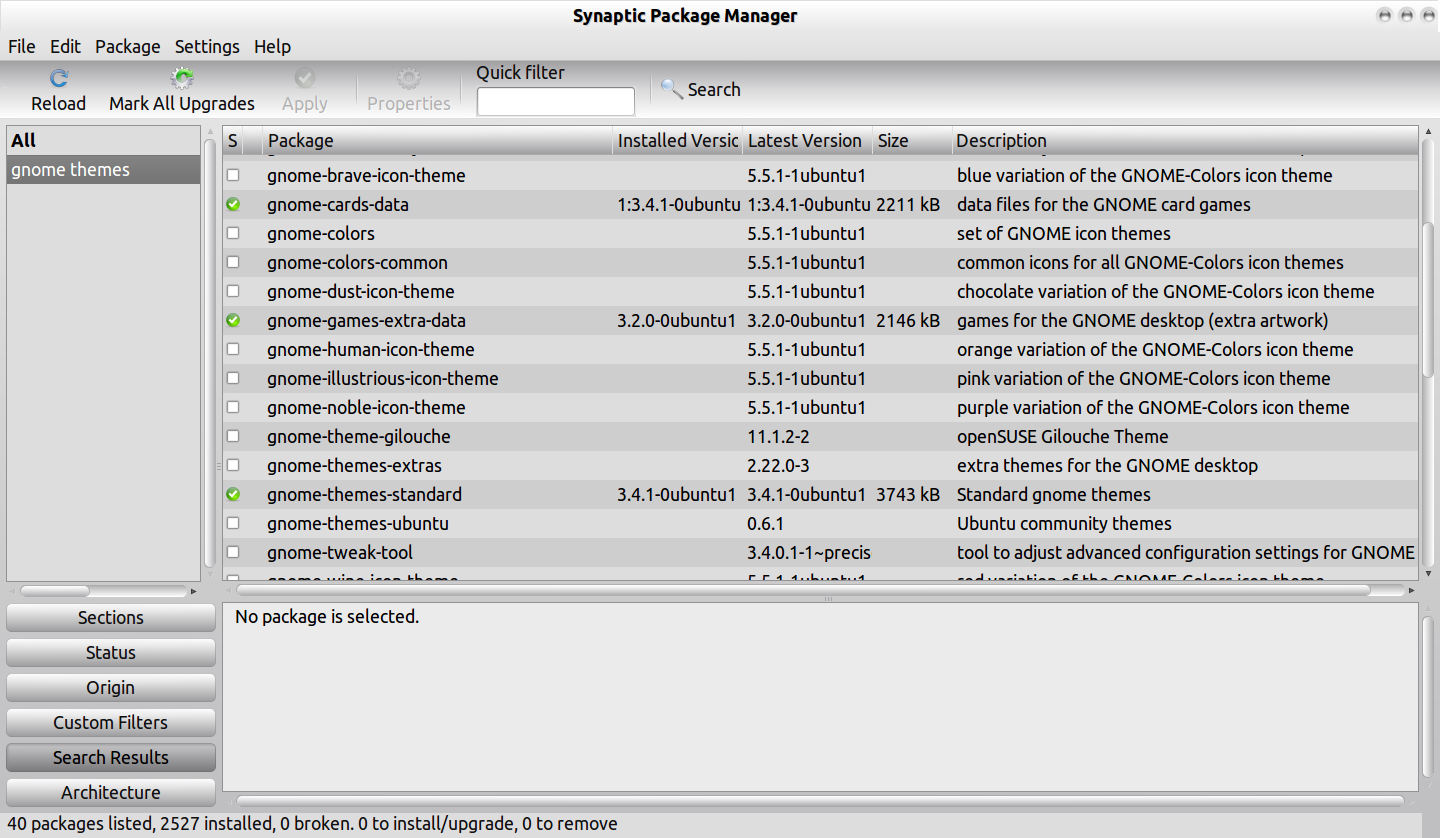Sort by Description column header
Viewport: 1440px width, 838px height.
[x=1185, y=141]
